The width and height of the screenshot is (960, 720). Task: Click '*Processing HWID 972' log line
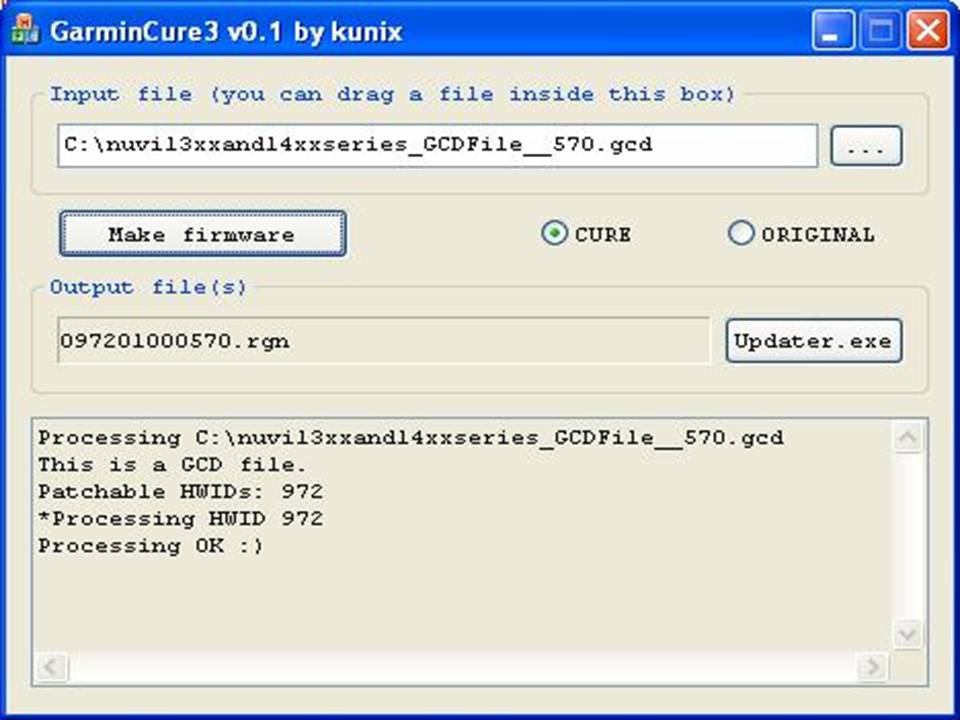(181, 519)
